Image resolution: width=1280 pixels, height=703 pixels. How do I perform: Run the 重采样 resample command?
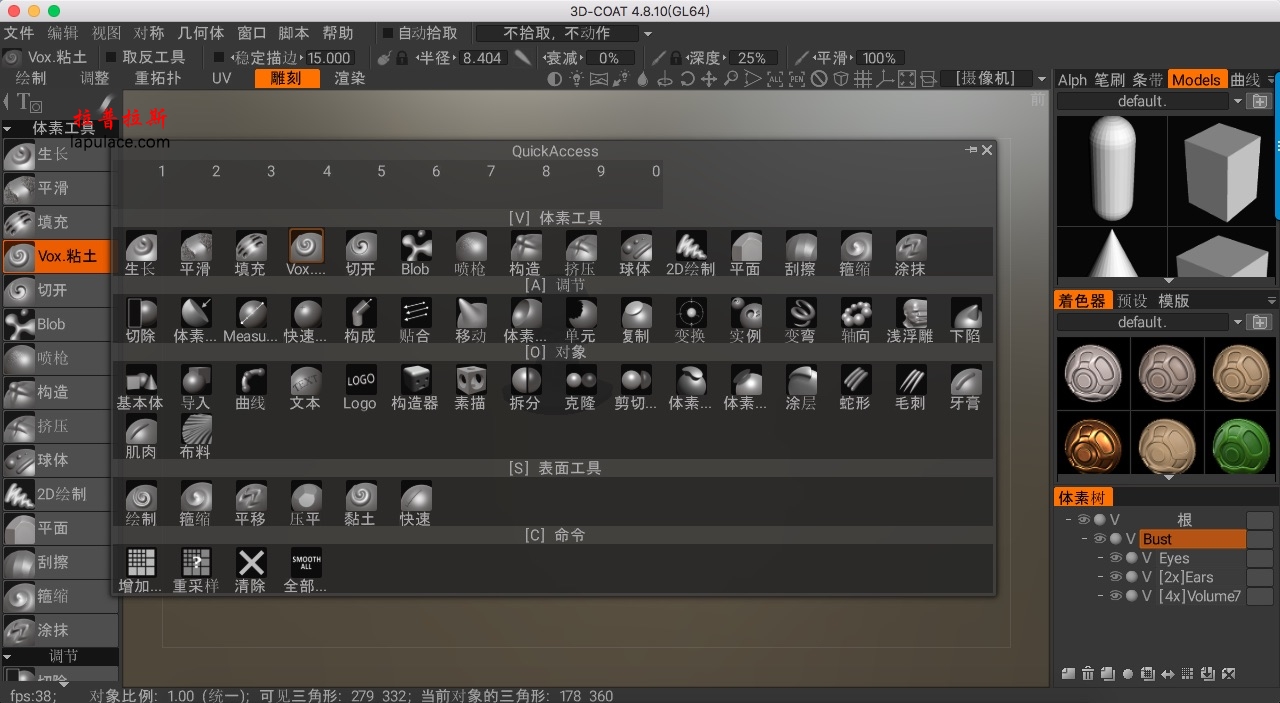pyautogui.click(x=195, y=570)
